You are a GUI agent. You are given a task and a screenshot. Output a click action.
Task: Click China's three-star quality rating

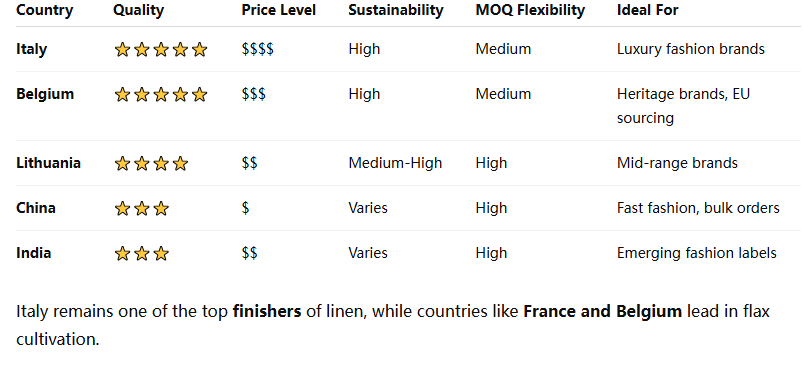pos(141,209)
